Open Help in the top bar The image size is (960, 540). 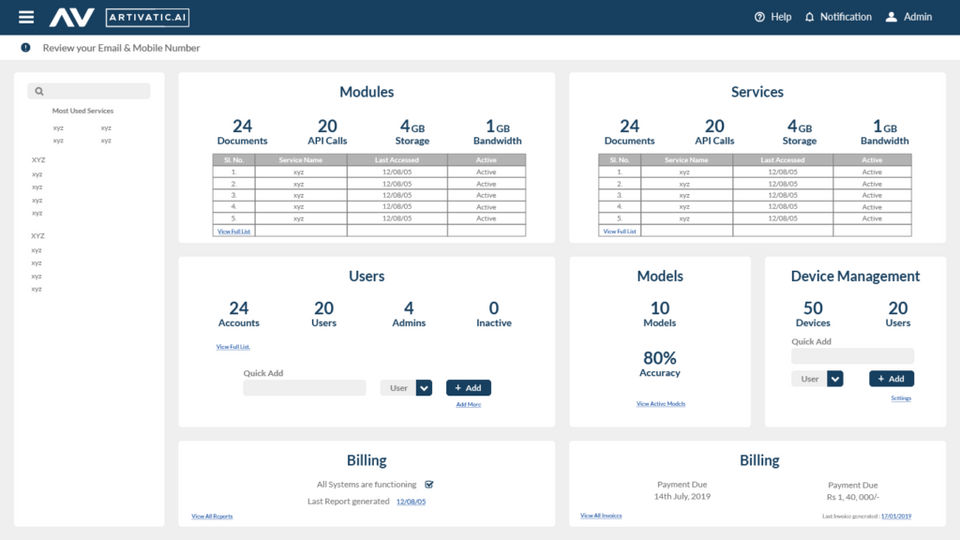coord(773,17)
